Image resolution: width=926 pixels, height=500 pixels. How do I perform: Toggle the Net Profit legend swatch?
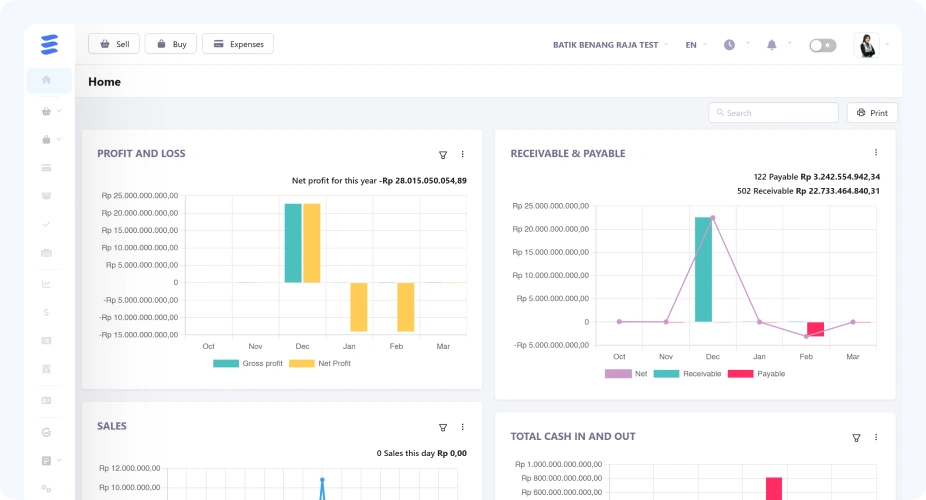pos(302,364)
